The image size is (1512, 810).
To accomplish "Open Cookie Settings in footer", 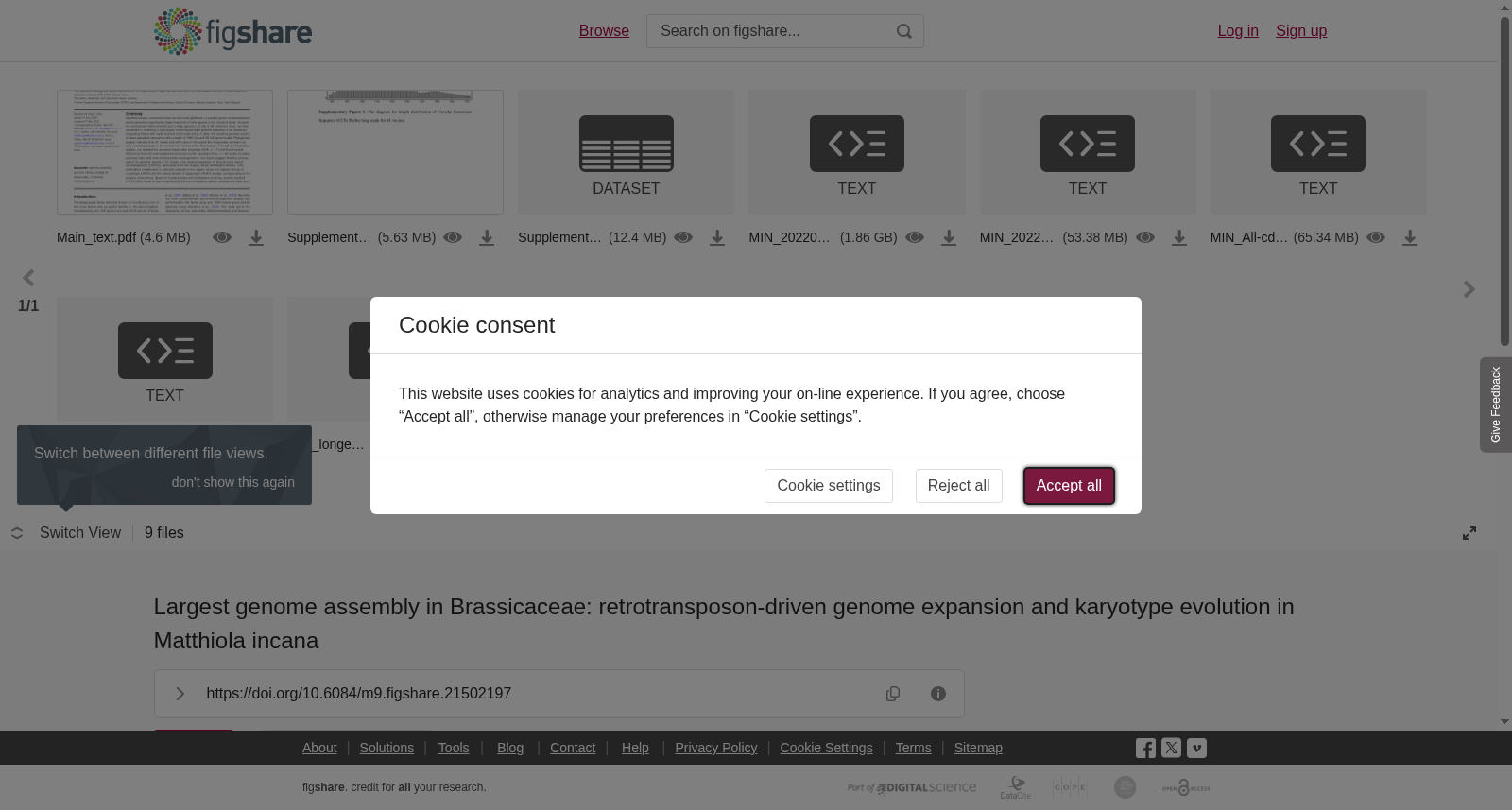I will coord(826,748).
